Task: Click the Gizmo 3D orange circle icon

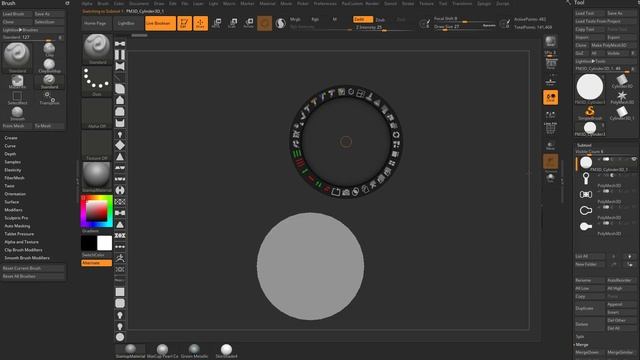Action: tap(264, 23)
